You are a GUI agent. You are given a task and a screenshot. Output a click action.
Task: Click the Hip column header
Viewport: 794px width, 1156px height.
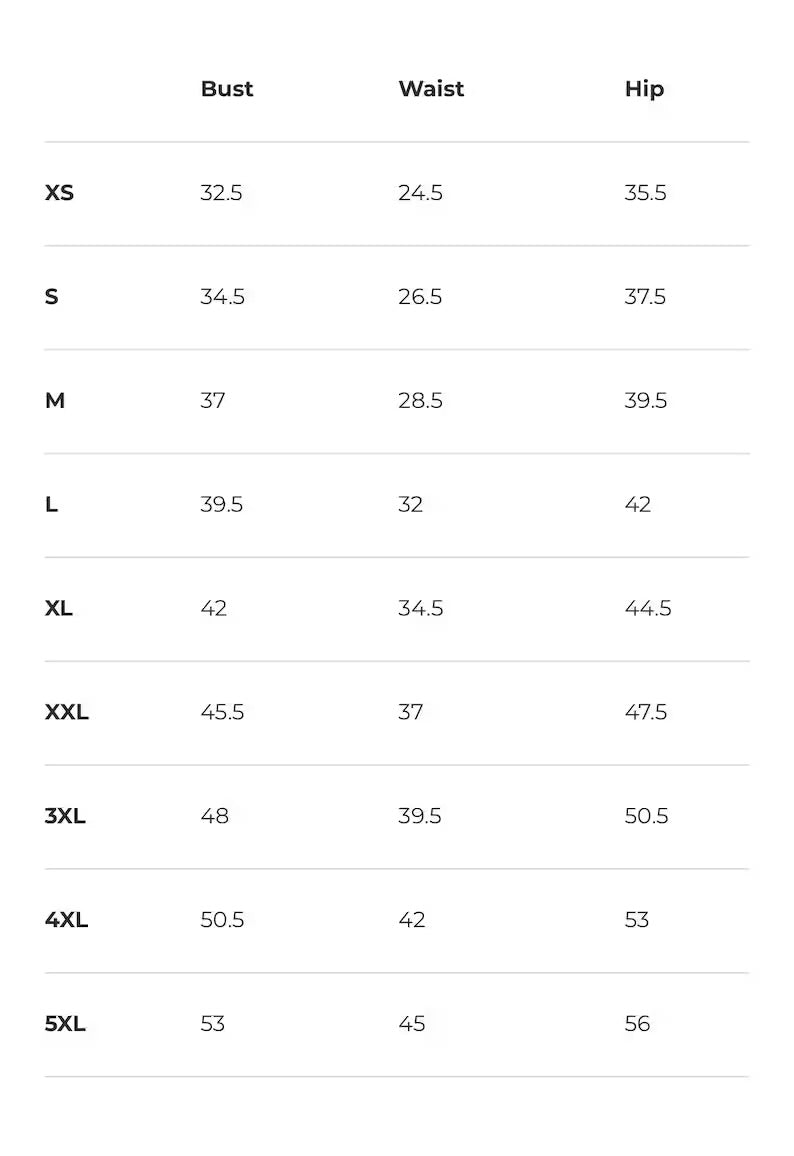point(644,89)
